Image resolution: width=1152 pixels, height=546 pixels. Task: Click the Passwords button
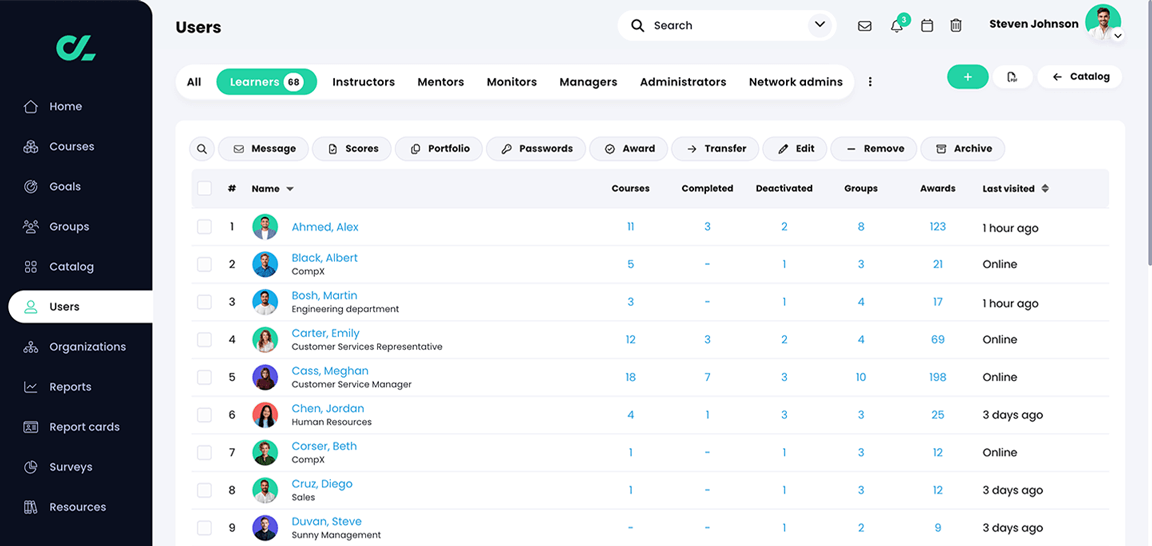(x=536, y=148)
